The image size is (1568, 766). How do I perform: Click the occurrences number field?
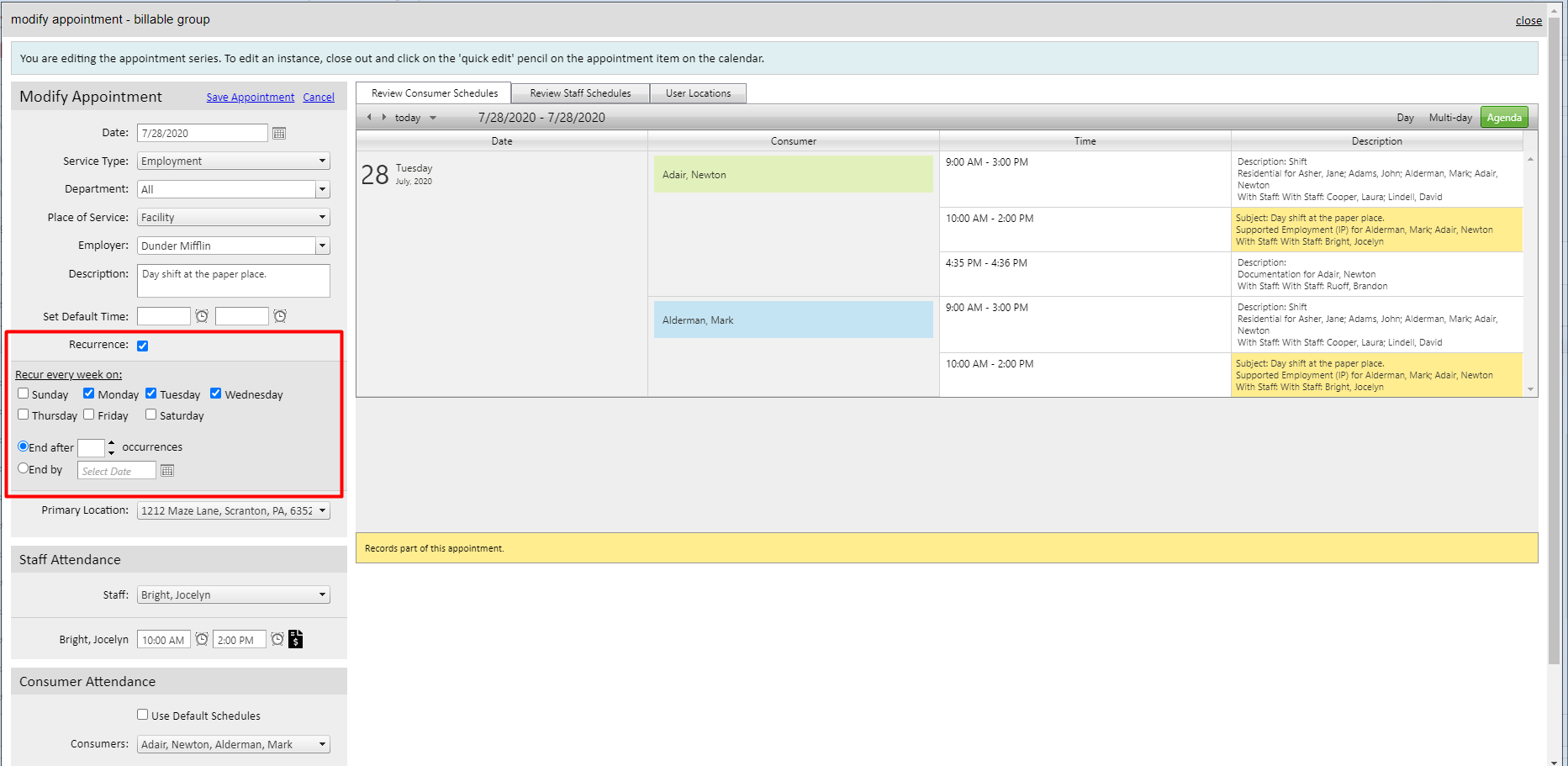[x=92, y=447]
